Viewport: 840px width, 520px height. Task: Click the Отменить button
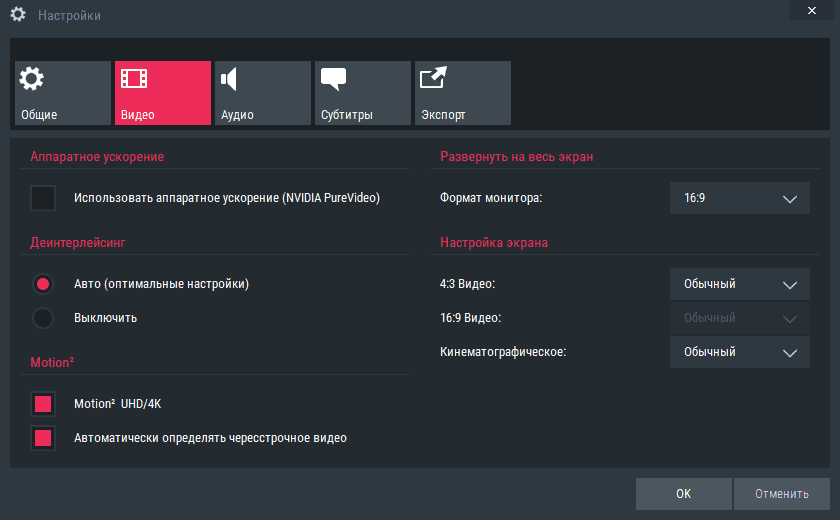click(x=781, y=493)
